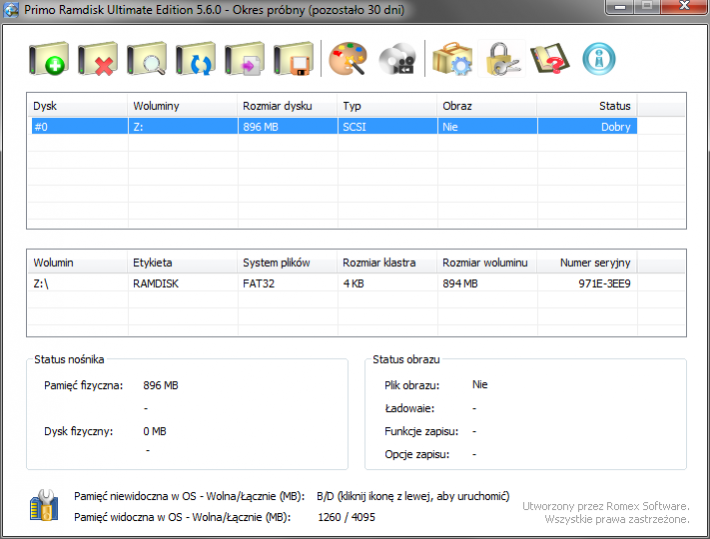Click the refresh disk blue arrows icon
The height and width of the screenshot is (539, 710).
pyautogui.click(x=196, y=59)
